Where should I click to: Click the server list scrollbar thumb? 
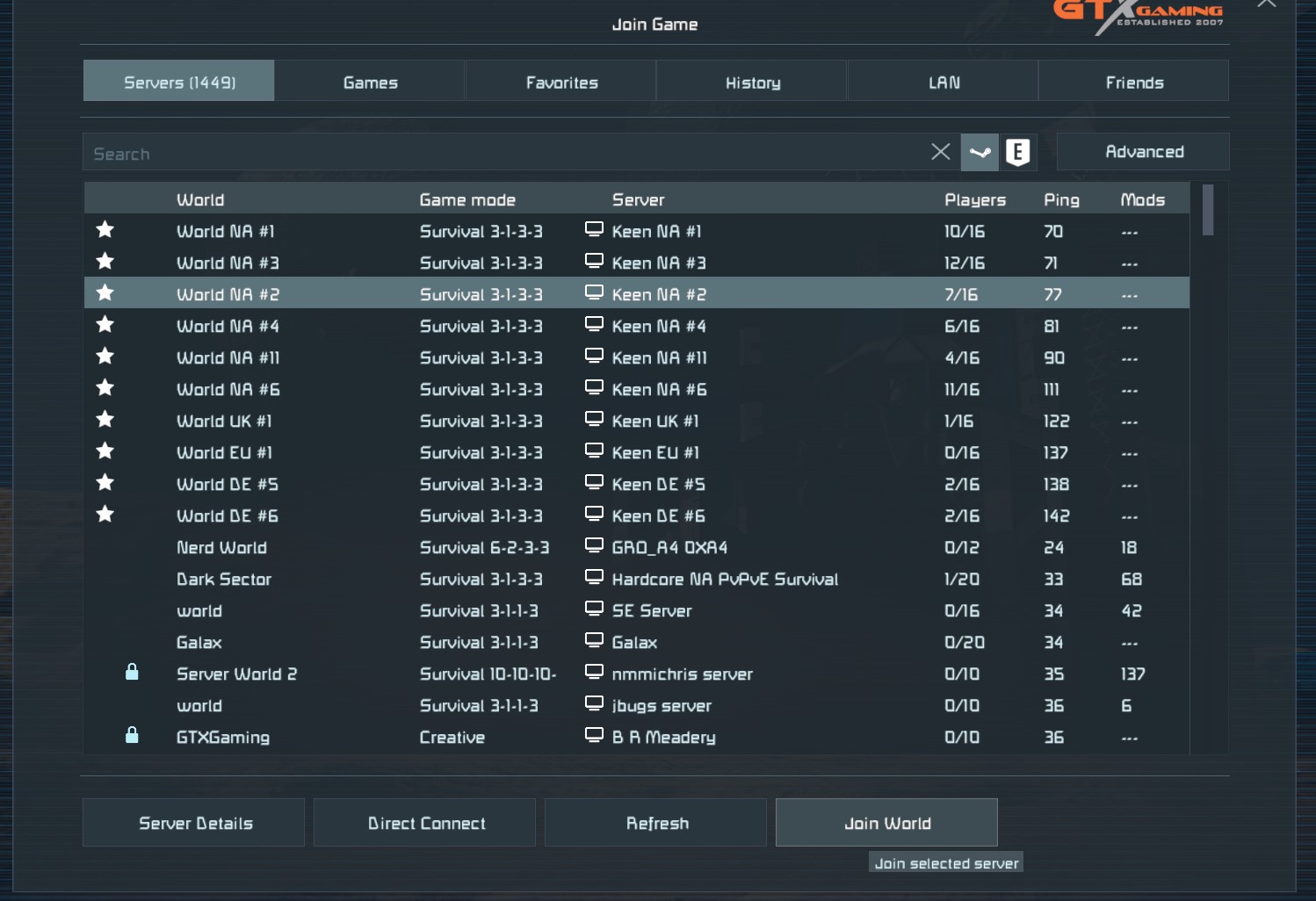[x=1207, y=210]
